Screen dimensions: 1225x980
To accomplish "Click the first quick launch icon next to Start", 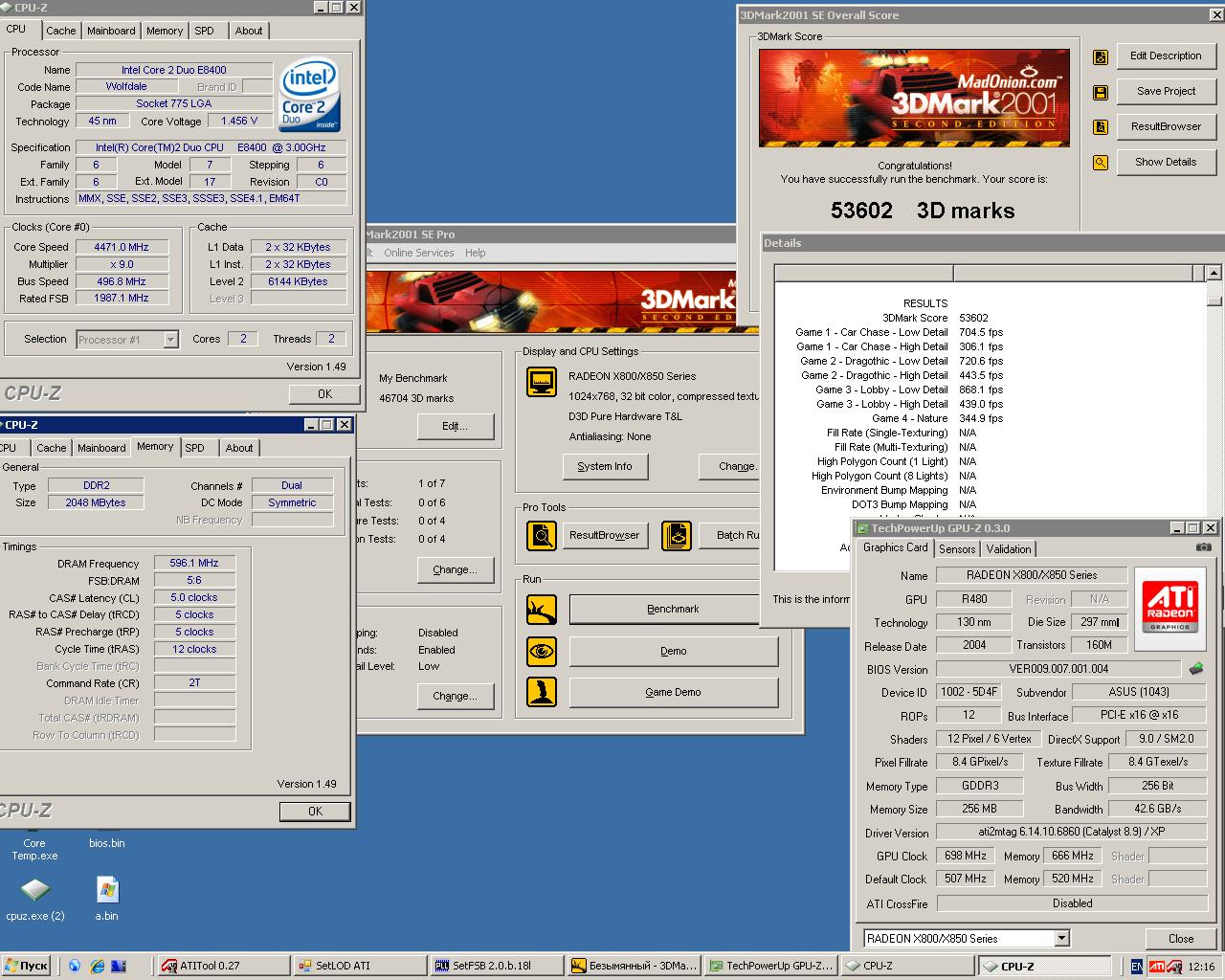I will (74, 967).
